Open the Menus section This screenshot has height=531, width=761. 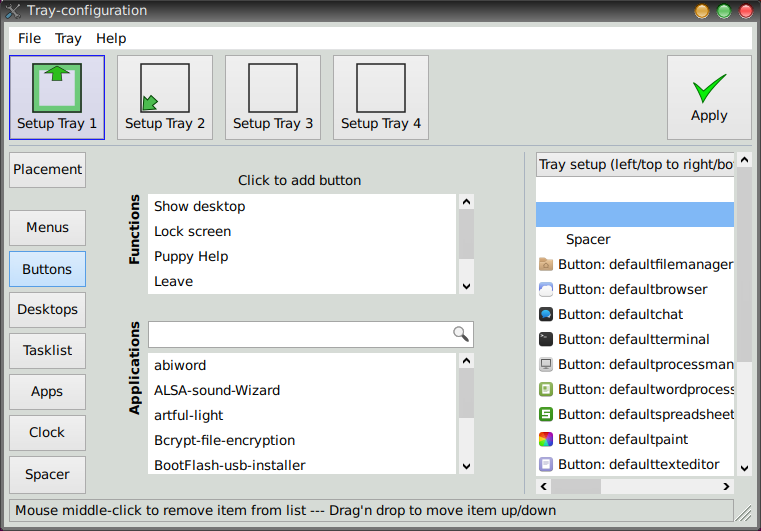pos(48,228)
